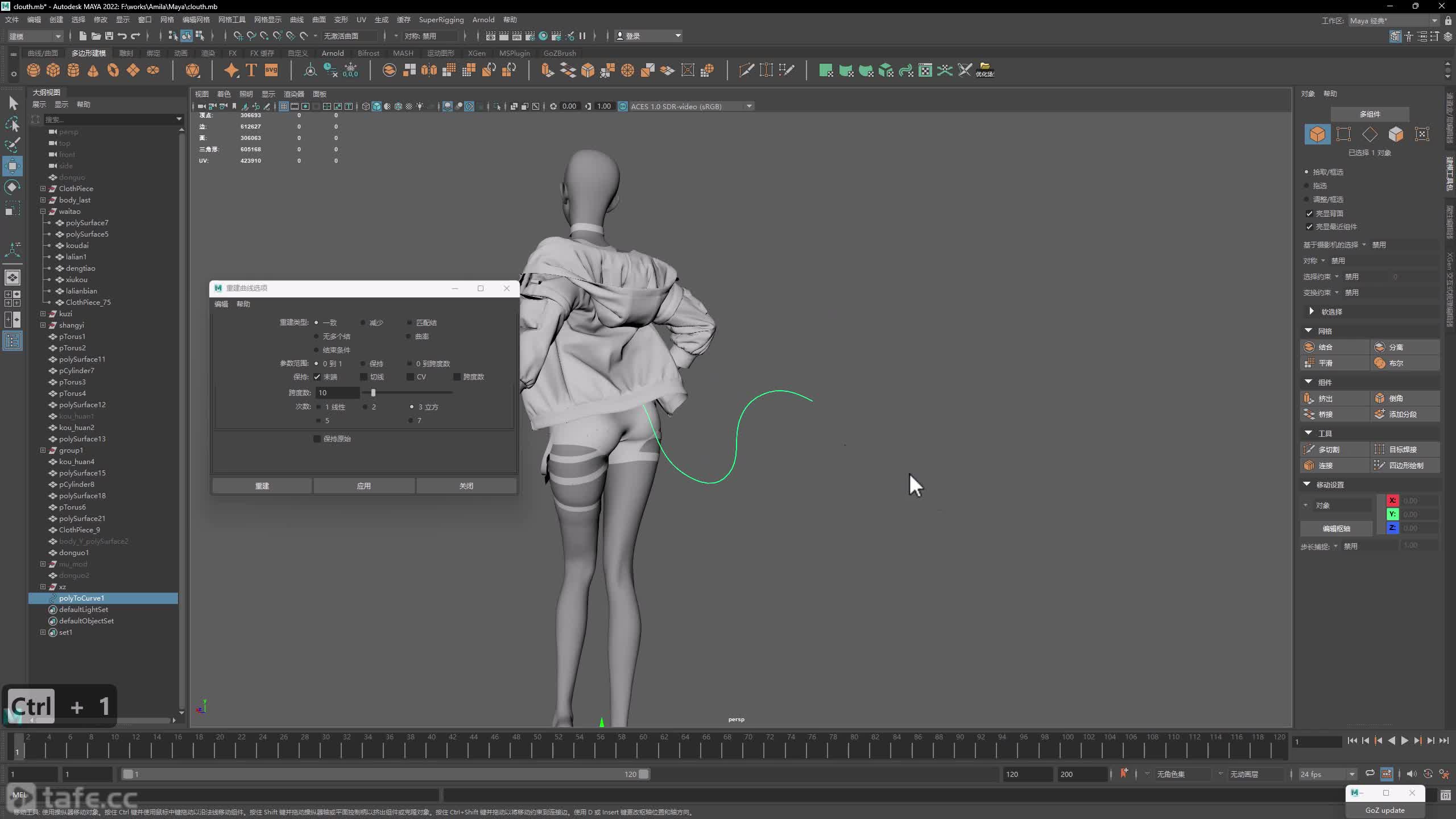The height and width of the screenshot is (819, 1456).
Task: Collapse the waitao group in outliner
Action: pyautogui.click(x=43, y=211)
